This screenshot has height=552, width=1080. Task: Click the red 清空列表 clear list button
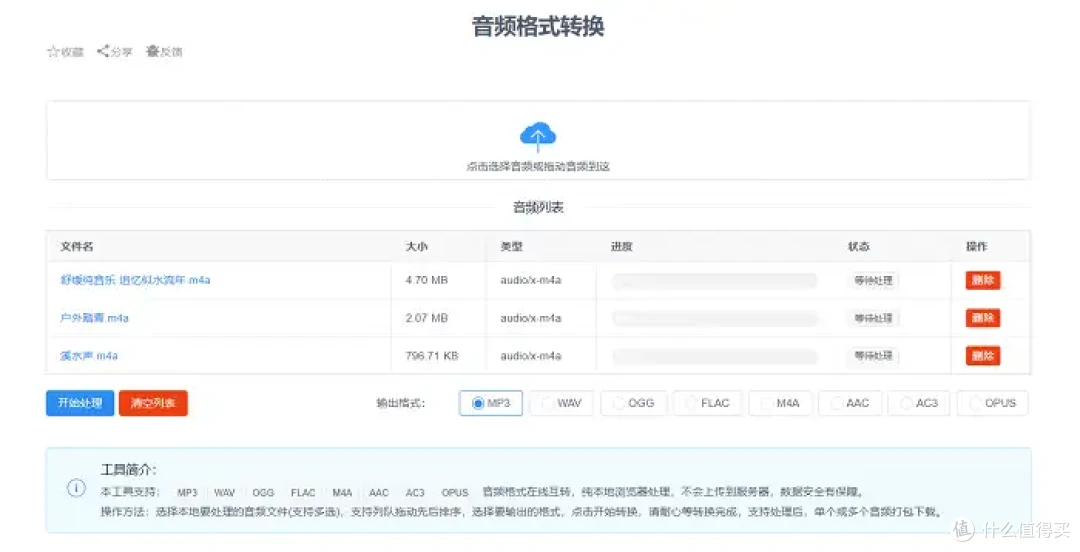(x=153, y=403)
